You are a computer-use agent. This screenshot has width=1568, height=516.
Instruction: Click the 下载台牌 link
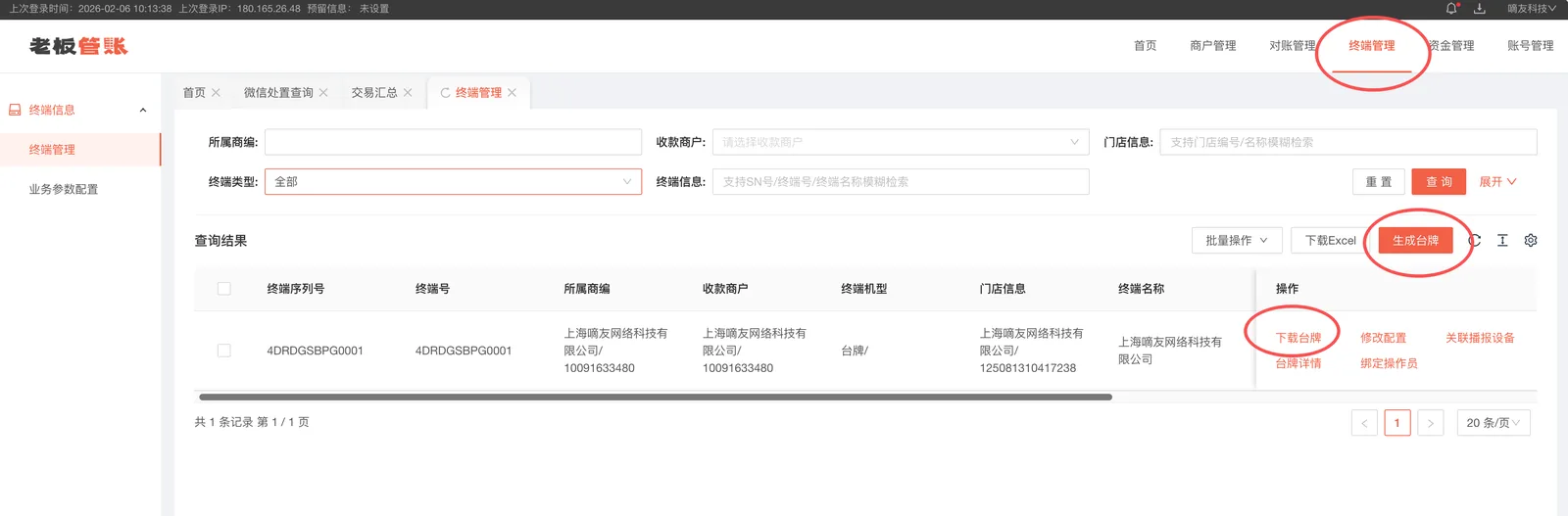coord(1298,338)
